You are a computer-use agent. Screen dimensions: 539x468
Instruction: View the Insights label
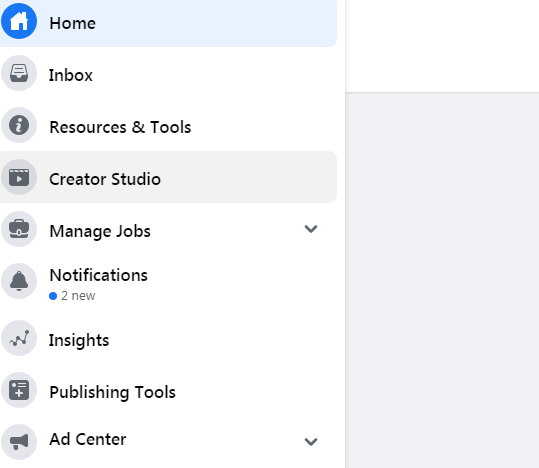79,340
